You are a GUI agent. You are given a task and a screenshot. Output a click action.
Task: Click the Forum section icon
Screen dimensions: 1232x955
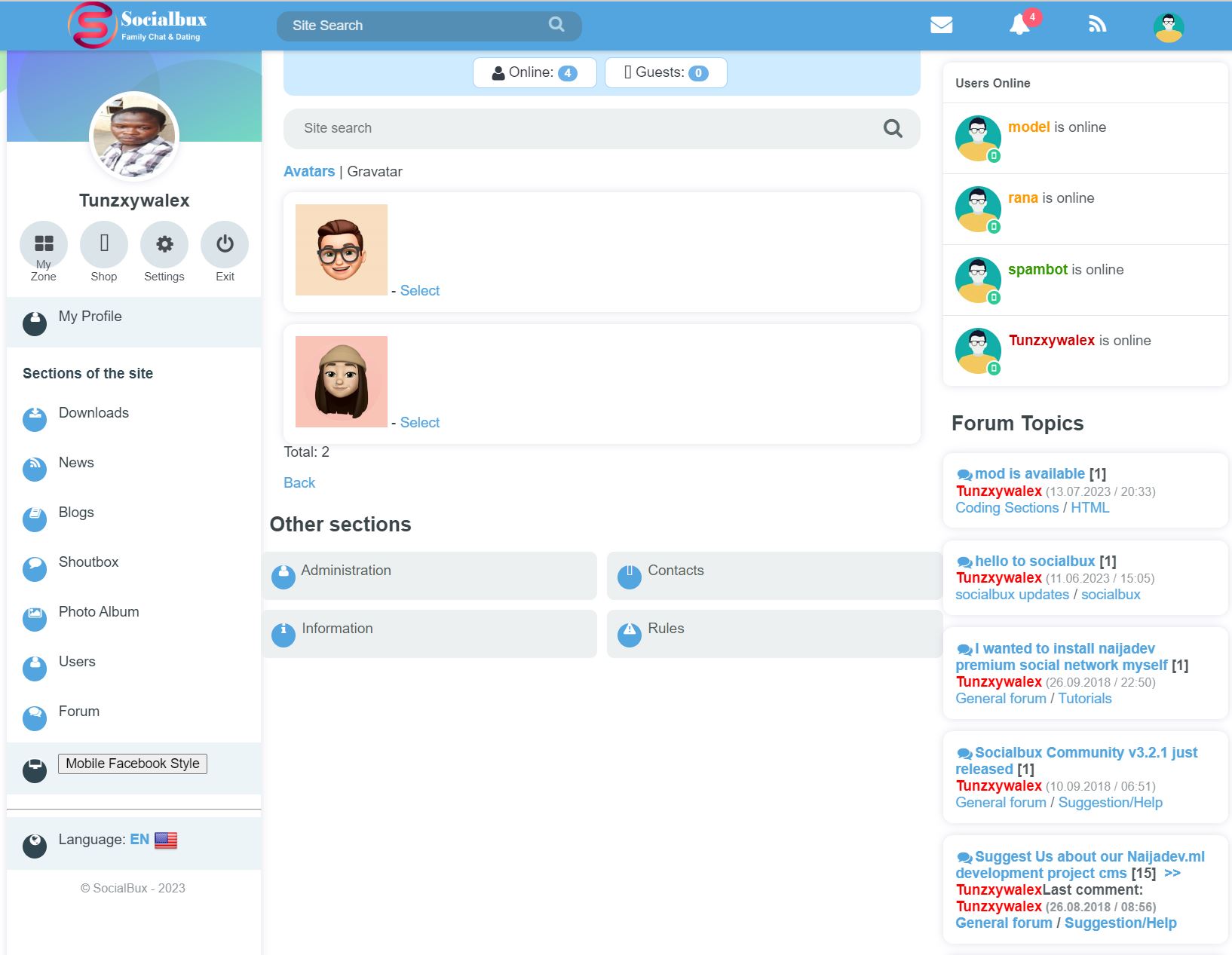35,718
